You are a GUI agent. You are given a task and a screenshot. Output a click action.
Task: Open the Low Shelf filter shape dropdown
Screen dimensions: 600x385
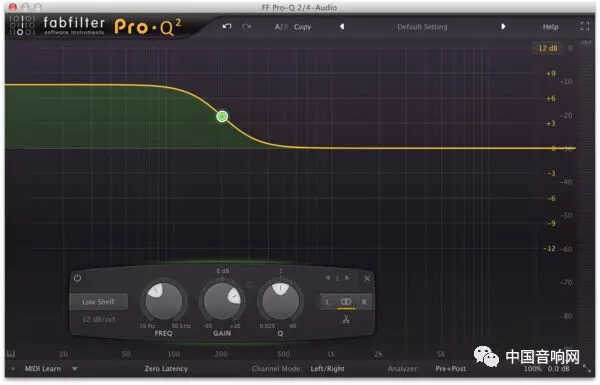point(98,302)
